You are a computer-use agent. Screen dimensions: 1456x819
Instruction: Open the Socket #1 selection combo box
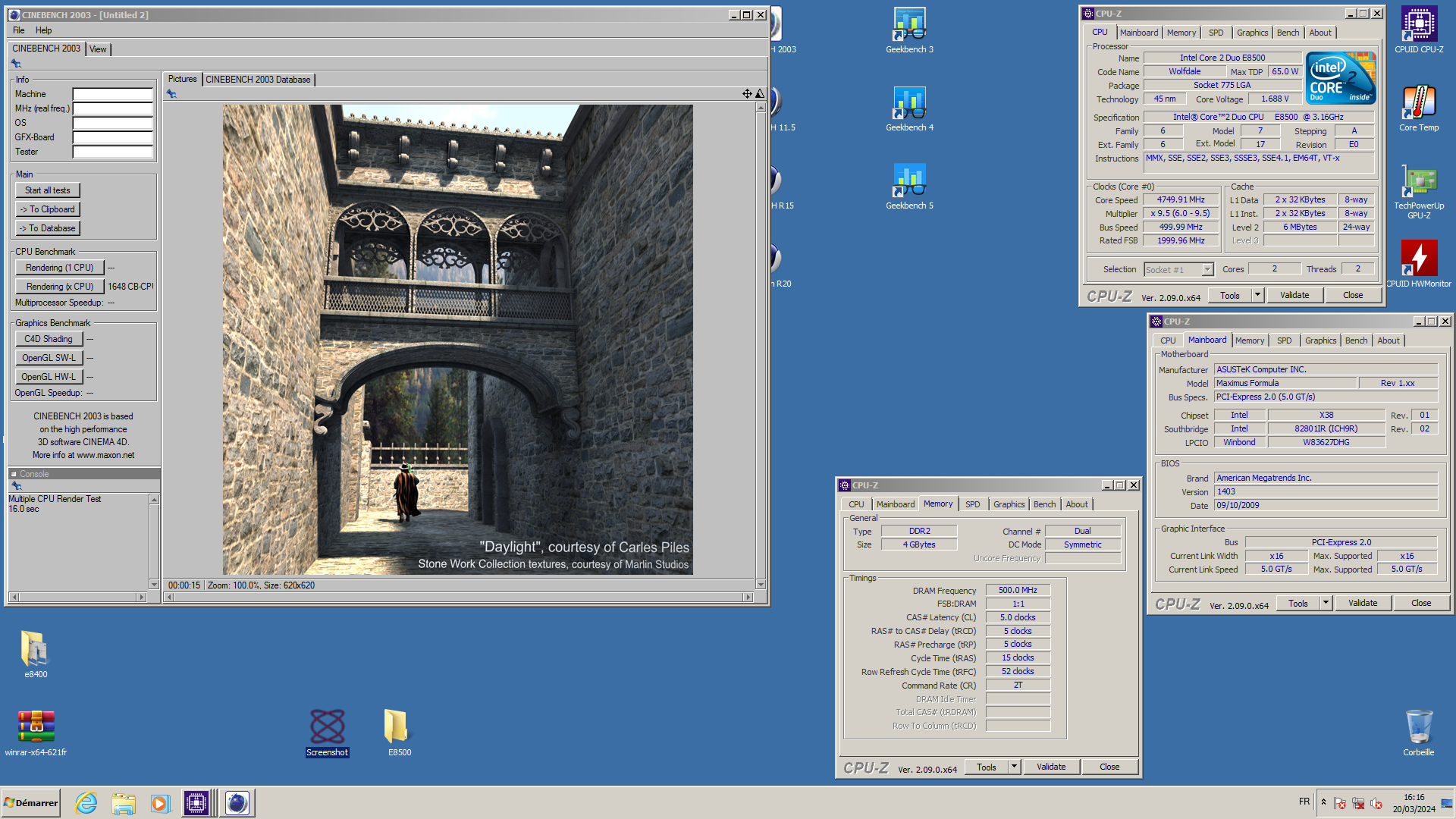pos(1178,269)
